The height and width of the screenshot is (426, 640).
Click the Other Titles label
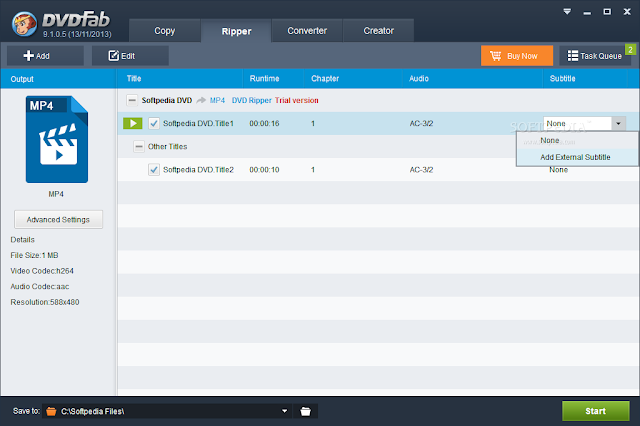167,146
